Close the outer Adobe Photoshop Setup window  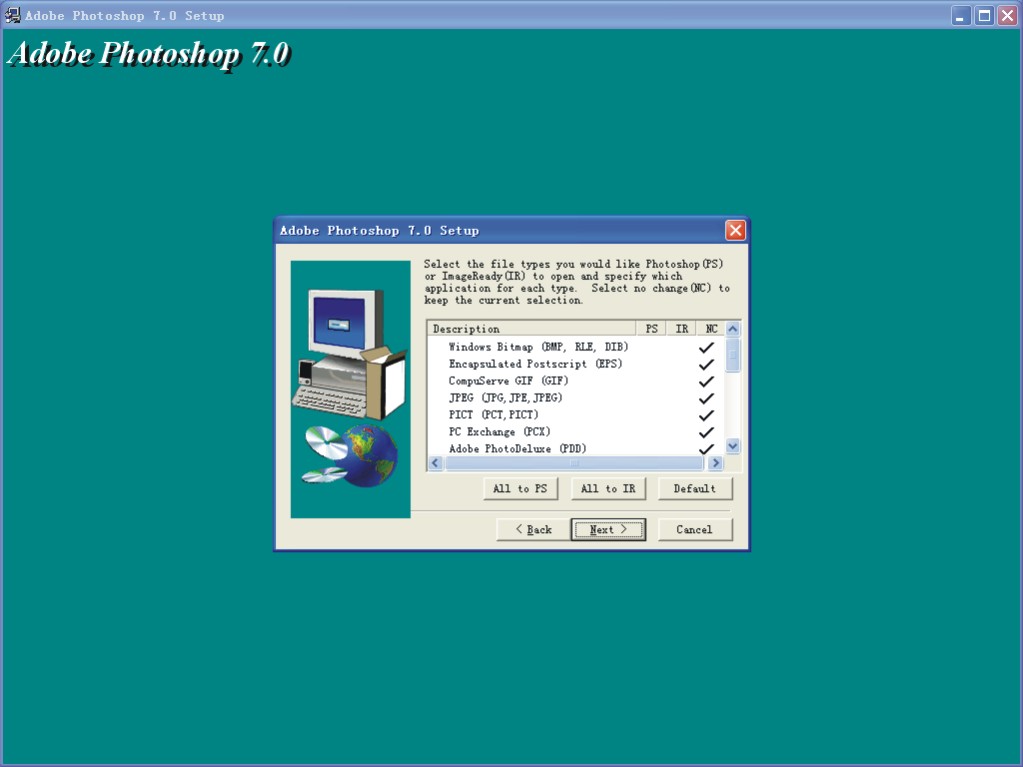1008,15
